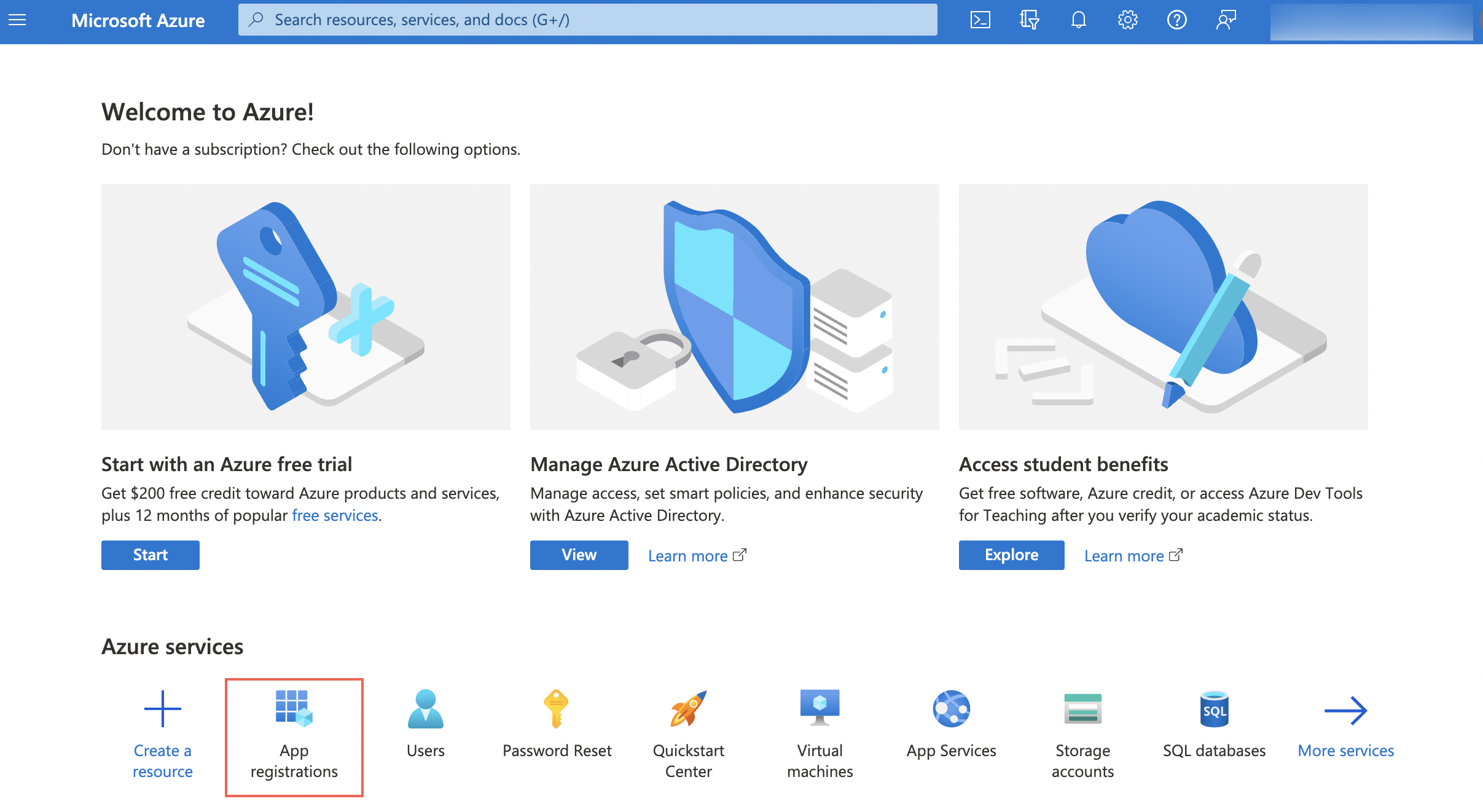Click the Create a resource plus icon
1483x812 pixels.
click(163, 708)
